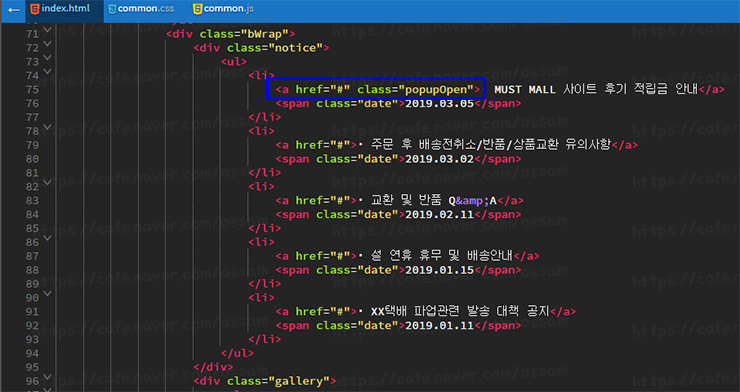This screenshot has width=740, height=392.
Task: Click the closing </div> tag on line 95
Action: coord(213,367)
